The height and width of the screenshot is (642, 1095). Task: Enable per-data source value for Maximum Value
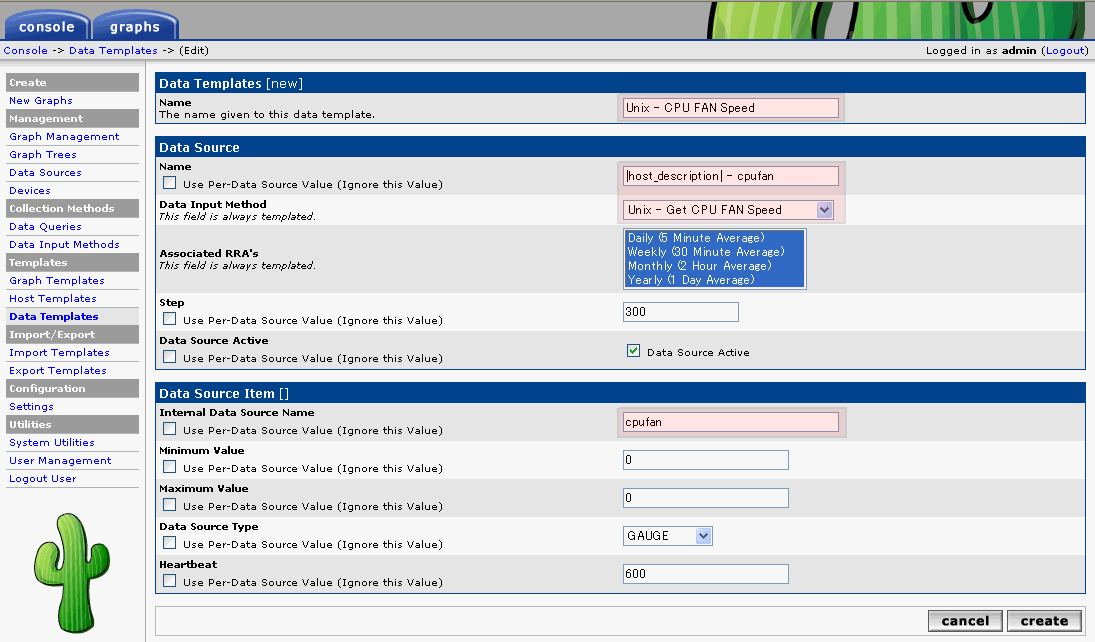coord(170,506)
